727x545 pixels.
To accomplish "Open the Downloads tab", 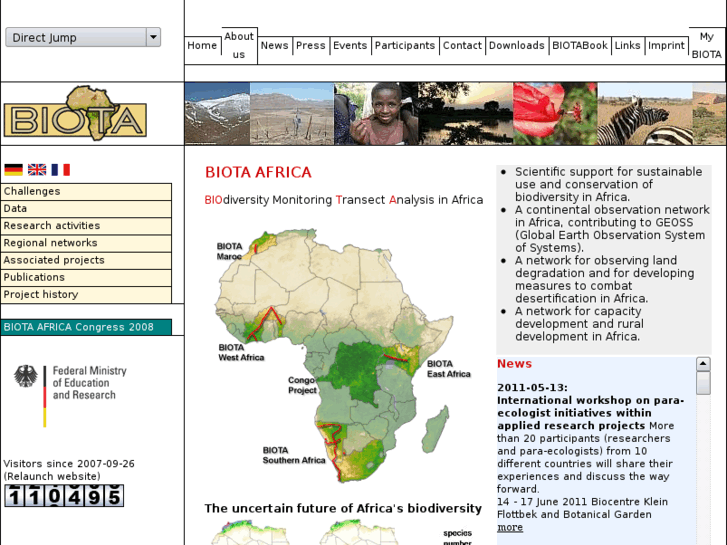I will tap(517, 45).
